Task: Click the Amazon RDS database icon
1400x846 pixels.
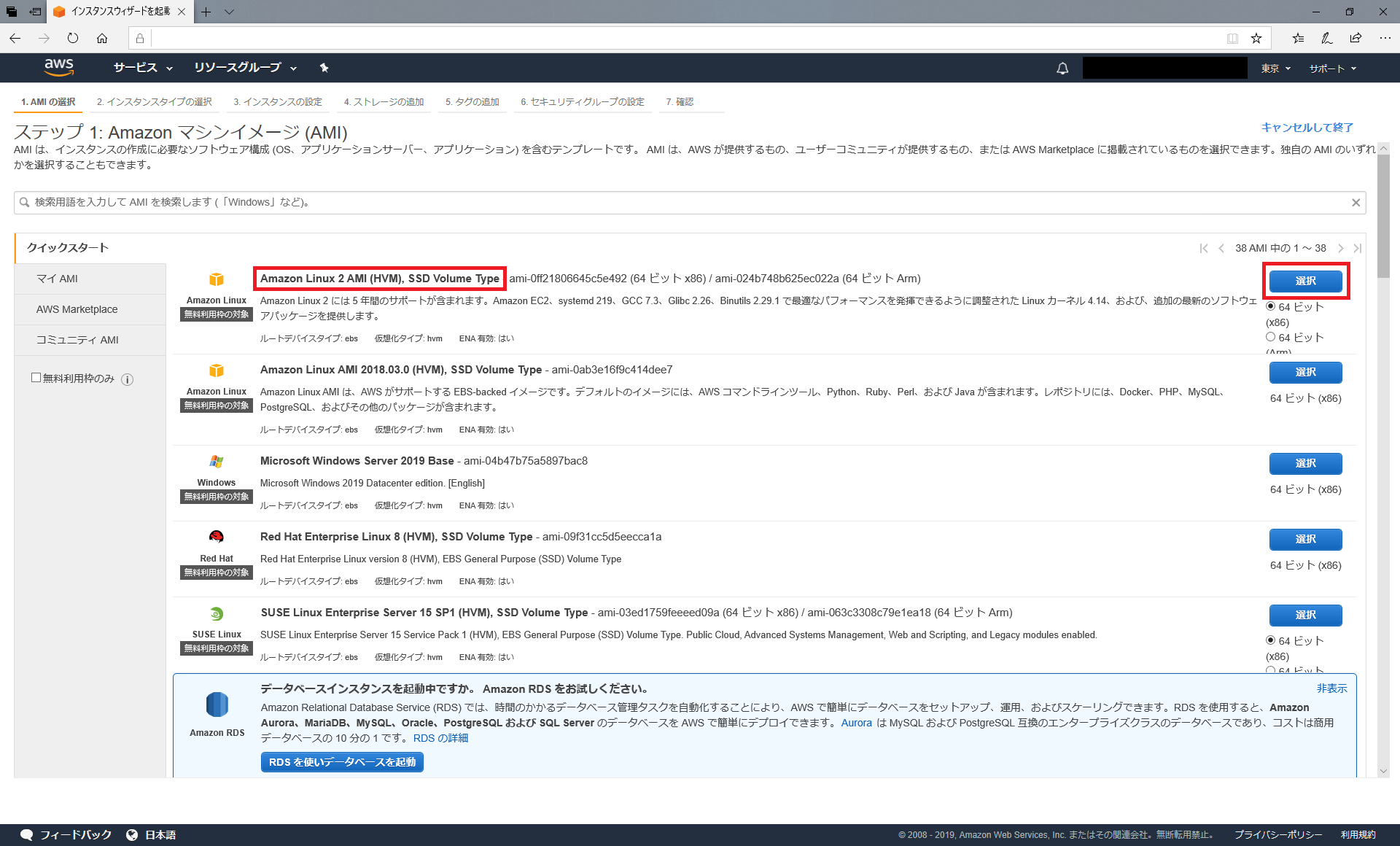Action: (x=217, y=705)
